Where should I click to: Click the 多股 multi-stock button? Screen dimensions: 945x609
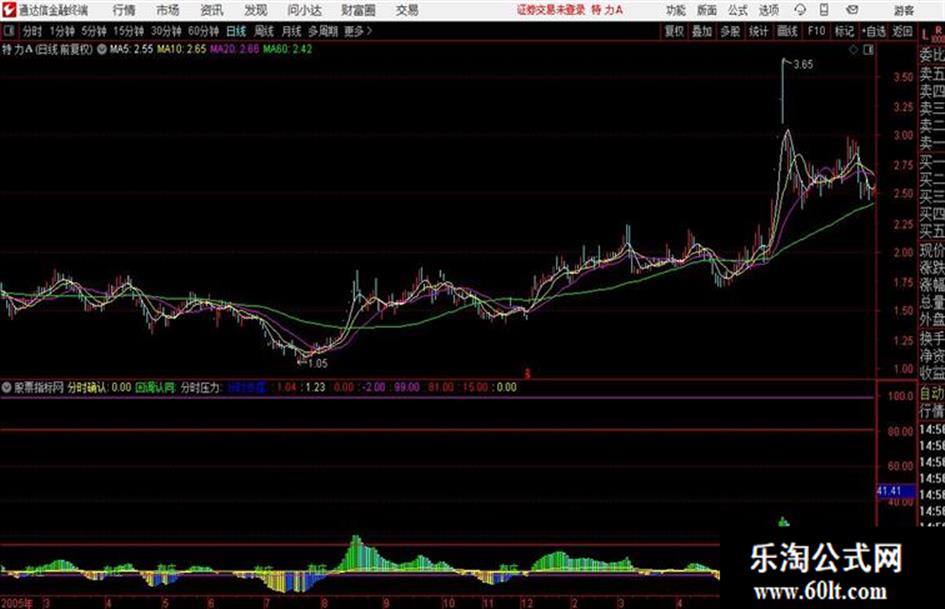click(730, 31)
